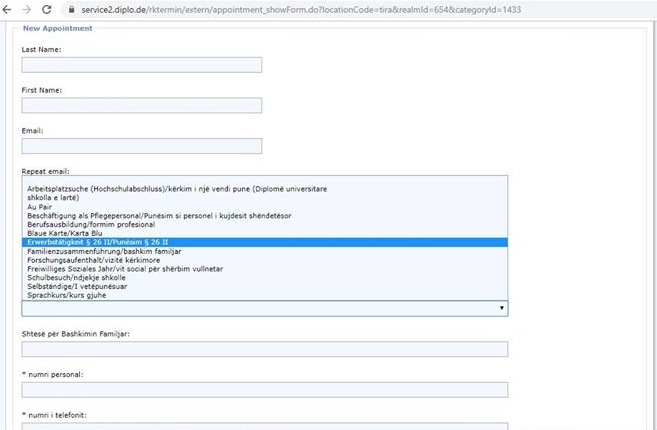Click the Shtesë për Bashkimin Familjar field

pos(265,349)
